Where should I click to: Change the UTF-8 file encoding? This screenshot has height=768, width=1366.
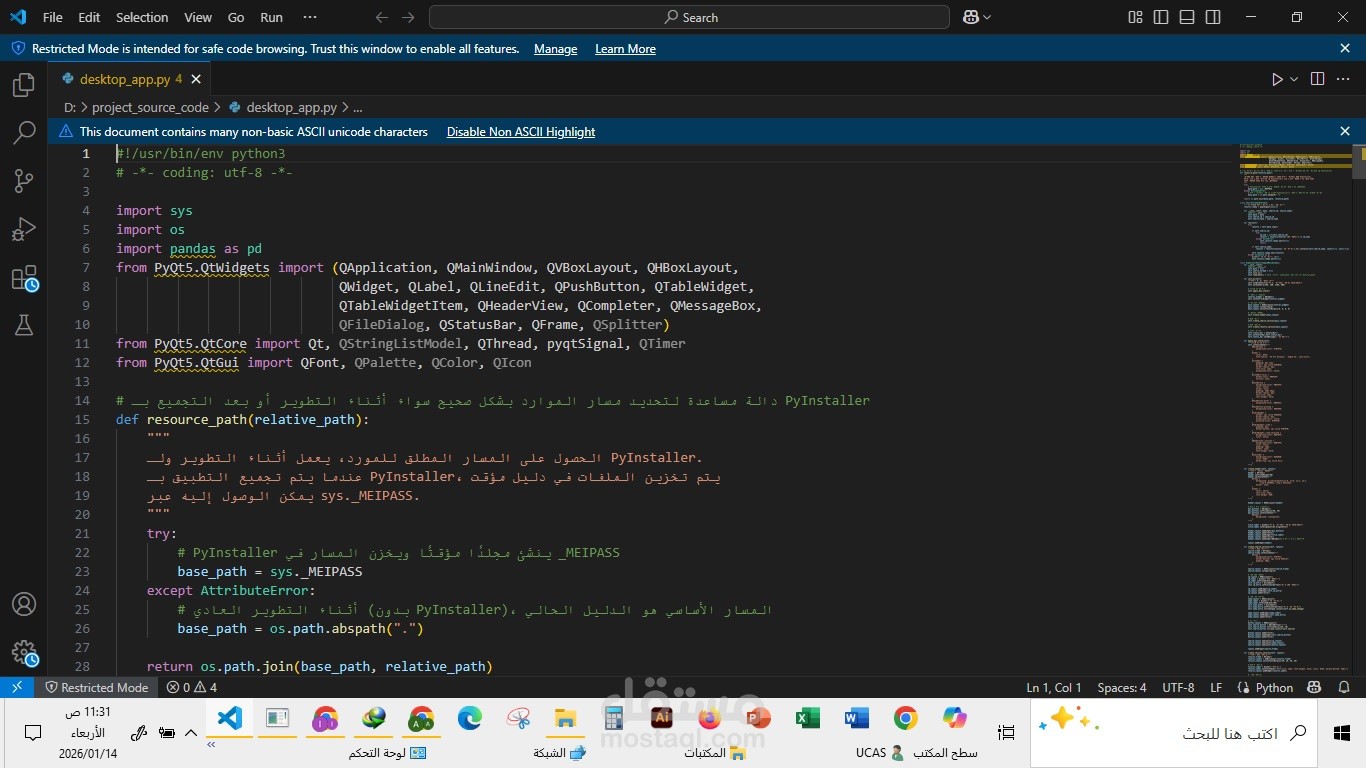[x=1178, y=687]
